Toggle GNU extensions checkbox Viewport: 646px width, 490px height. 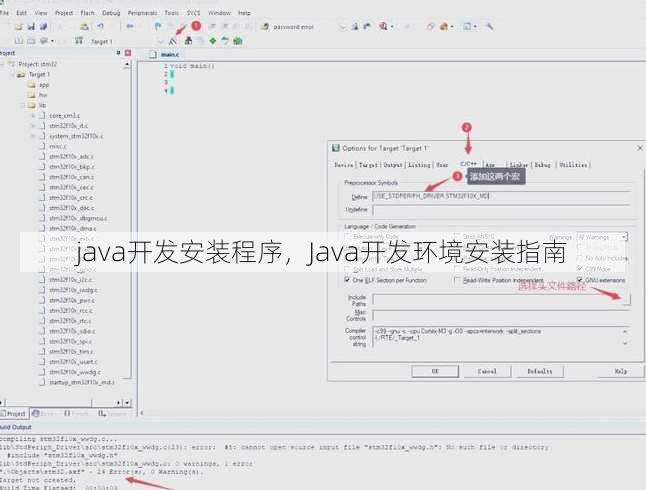point(580,280)
